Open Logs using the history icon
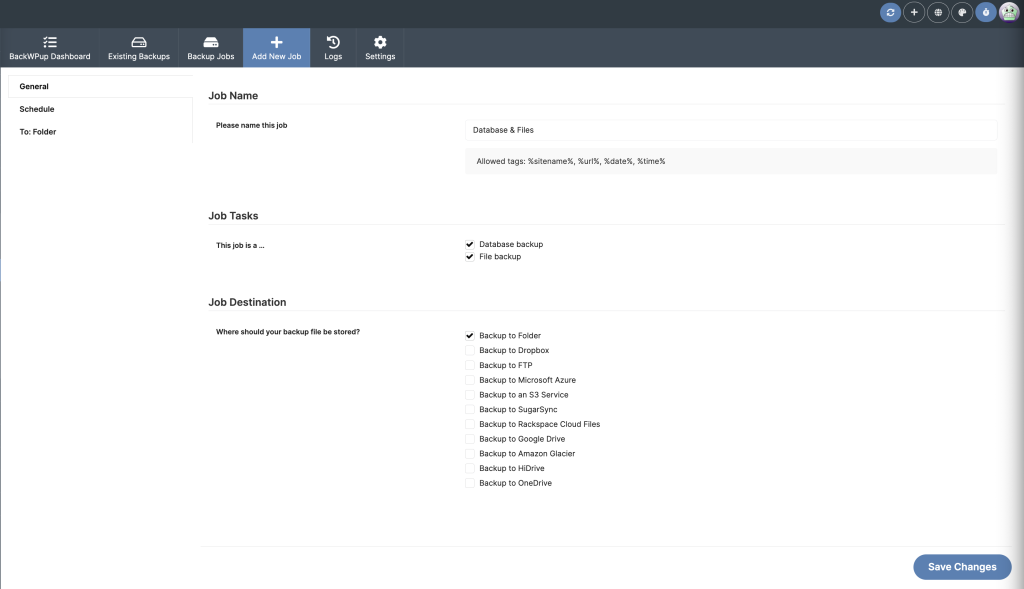The height and width of the screenshot is (589, 1024). coord(332,40)
